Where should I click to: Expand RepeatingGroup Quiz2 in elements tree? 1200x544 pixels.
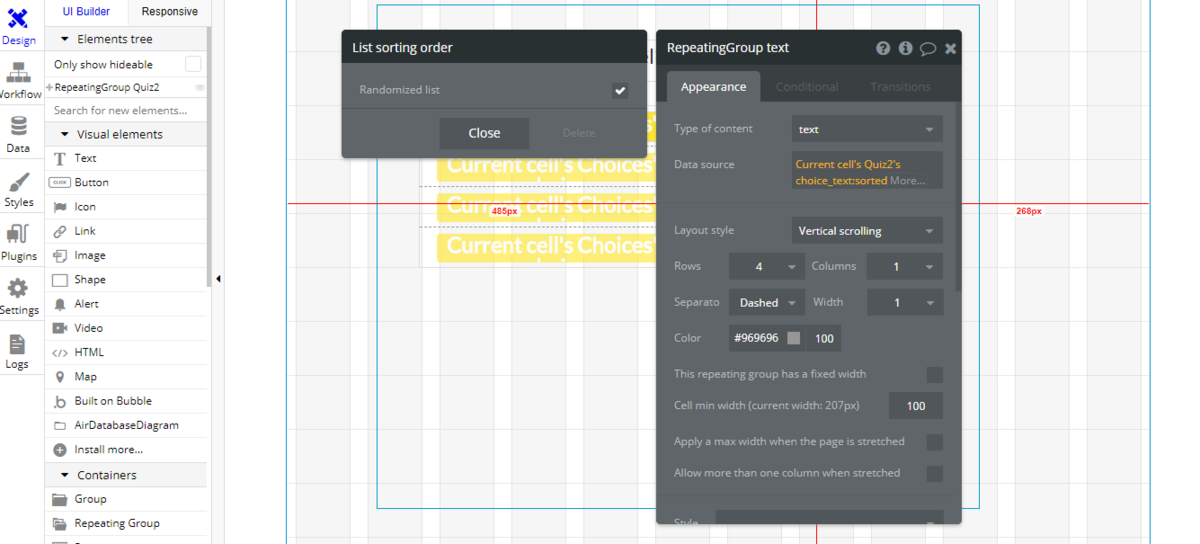click(49, 88)
